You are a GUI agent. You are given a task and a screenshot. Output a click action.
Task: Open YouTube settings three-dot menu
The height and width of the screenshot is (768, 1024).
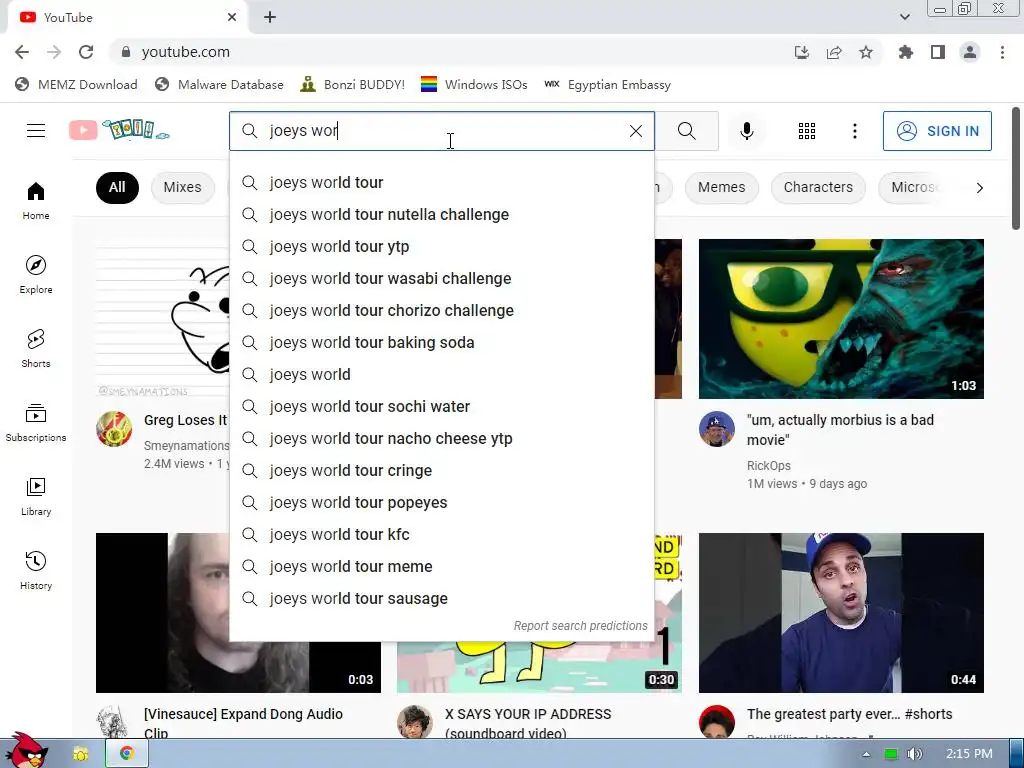[x=854, y=131]
